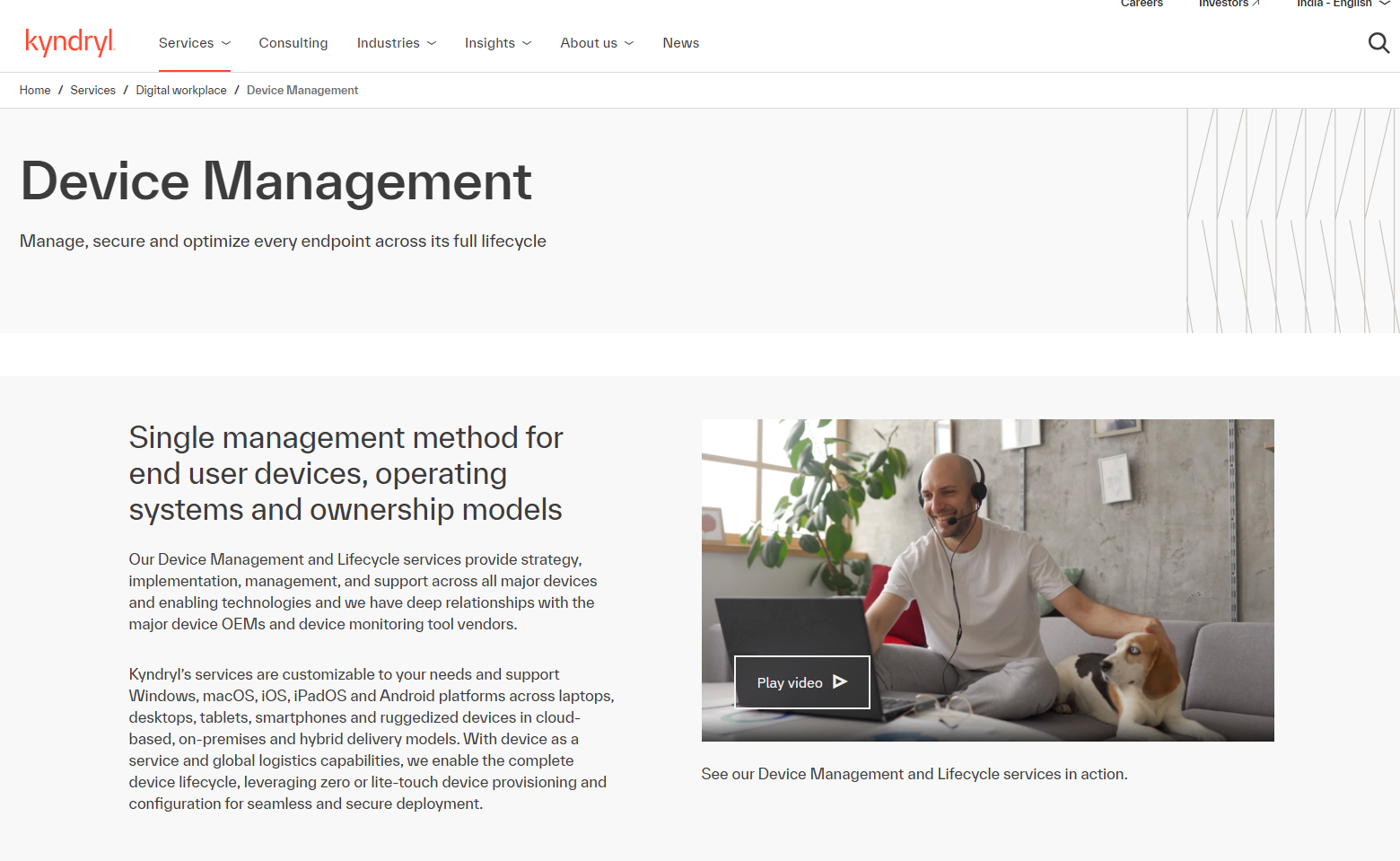
Task: Expand the Industries dropdown chevron
Action: 432,43
